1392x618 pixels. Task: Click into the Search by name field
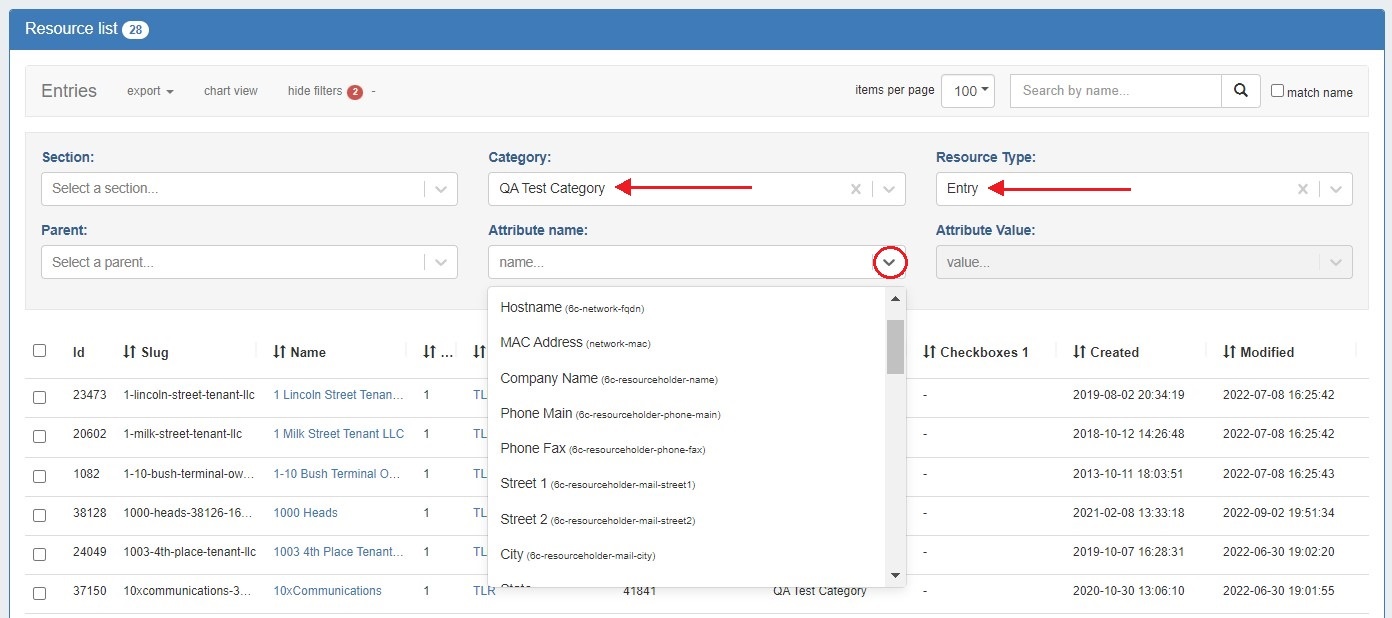pos(1115,91)
